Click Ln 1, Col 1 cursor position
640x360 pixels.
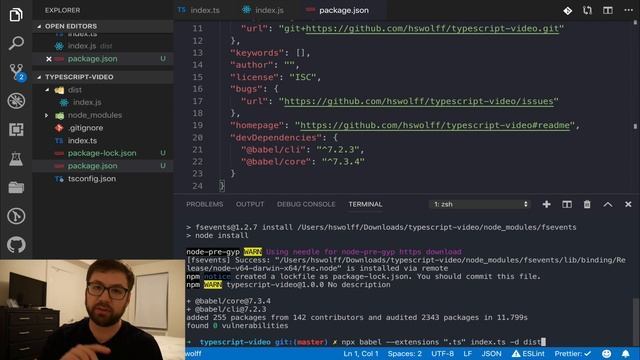[361, 353]
